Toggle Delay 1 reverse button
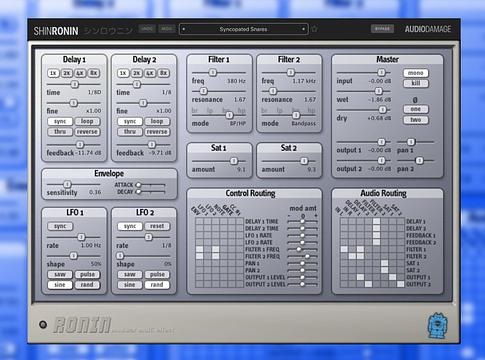485x360 pixels. 87,132
